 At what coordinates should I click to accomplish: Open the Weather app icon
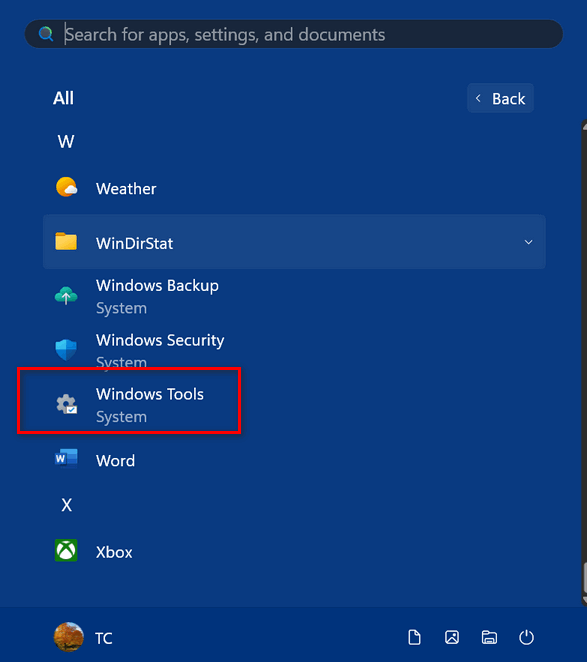pyautogui.click(x=66, y=187)
